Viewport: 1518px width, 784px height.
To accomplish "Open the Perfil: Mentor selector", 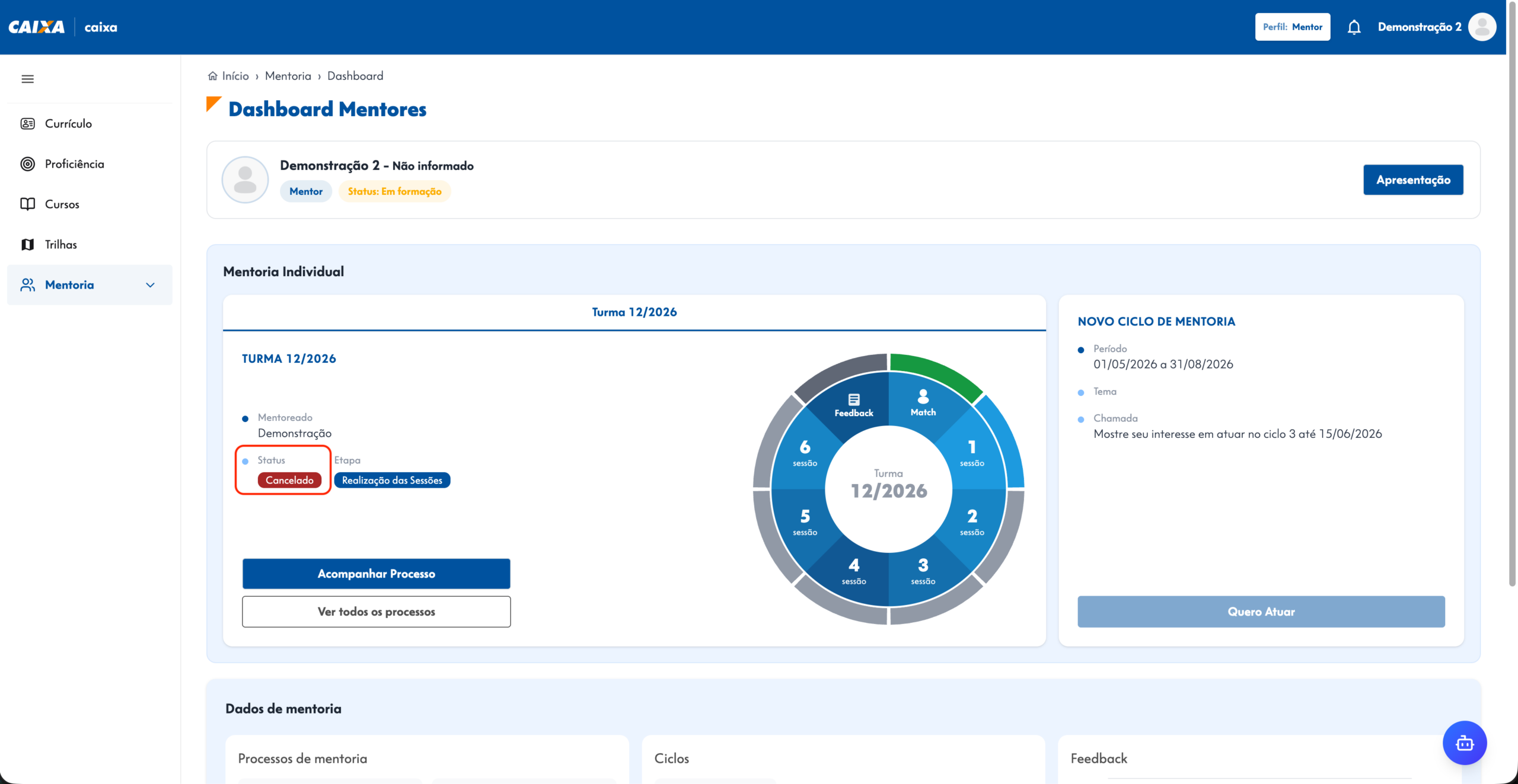I will [1292, 27].
